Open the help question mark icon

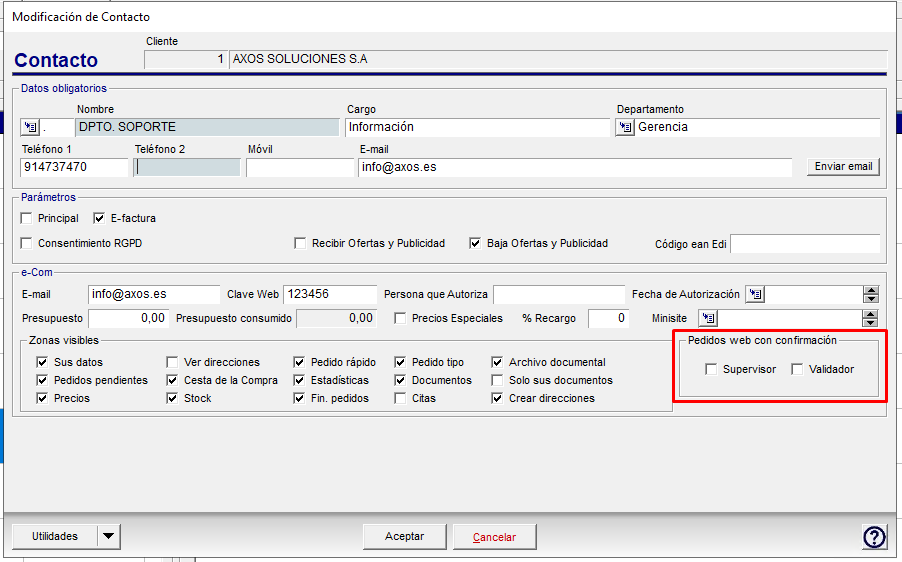coord(874,537)
